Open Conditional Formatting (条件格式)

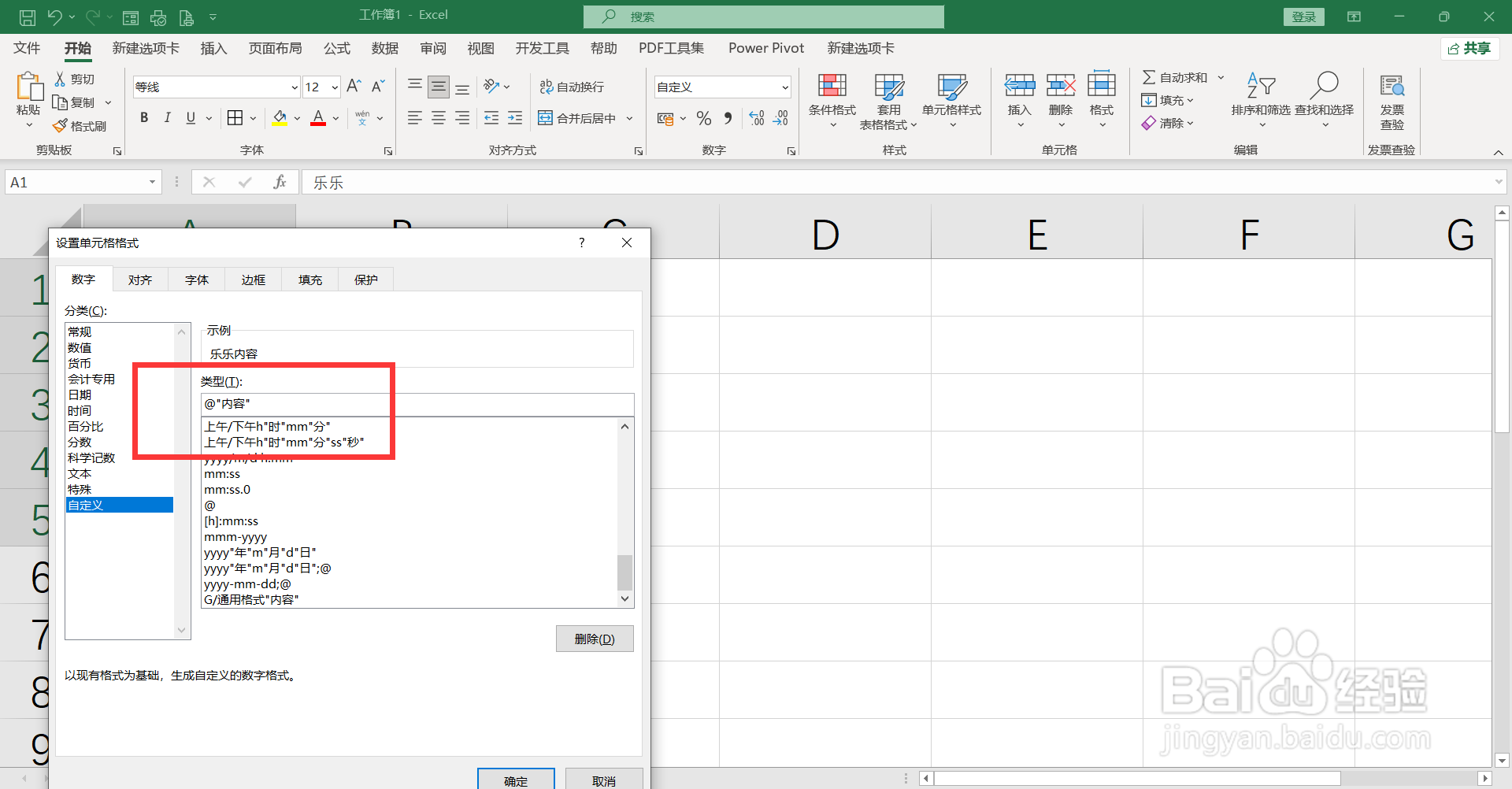(x=832, y=101)
